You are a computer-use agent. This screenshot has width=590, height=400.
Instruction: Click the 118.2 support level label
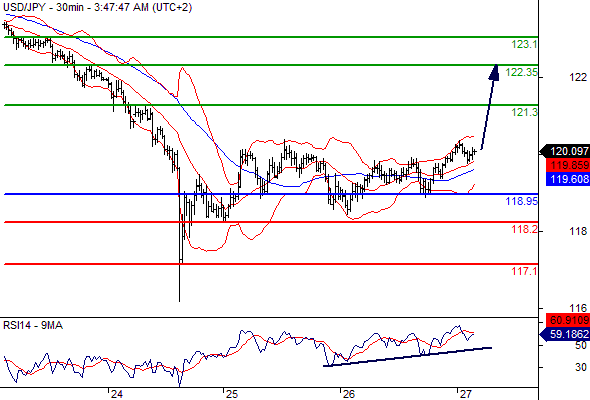point(525,229)
